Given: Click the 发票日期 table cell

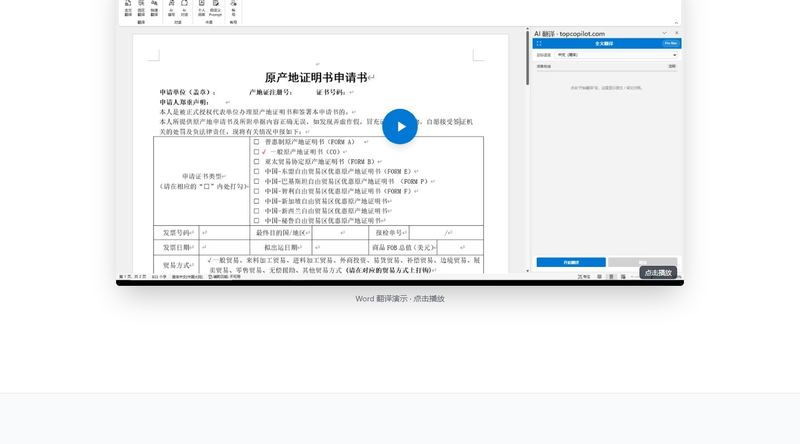Looking at the screenshot, I should 176,248.
